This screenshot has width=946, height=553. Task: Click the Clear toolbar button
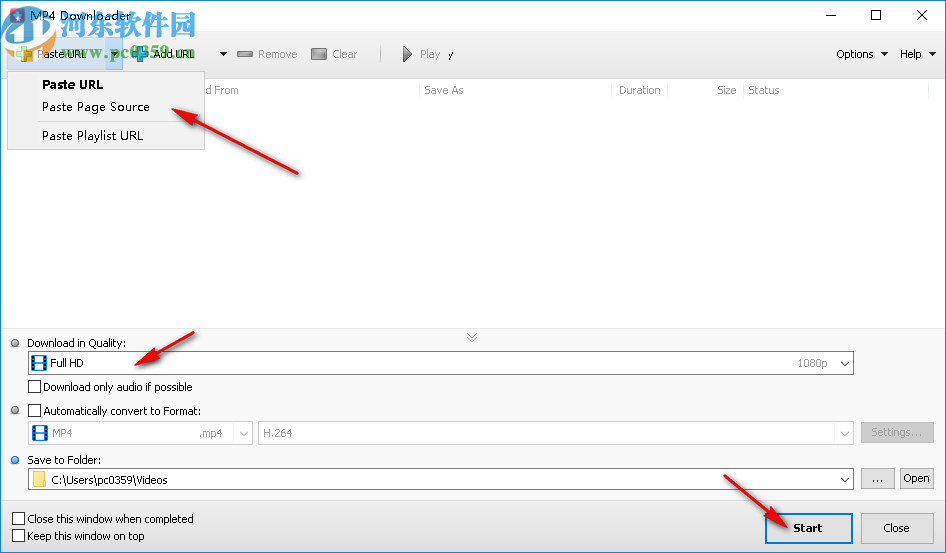tap(334, 54)
